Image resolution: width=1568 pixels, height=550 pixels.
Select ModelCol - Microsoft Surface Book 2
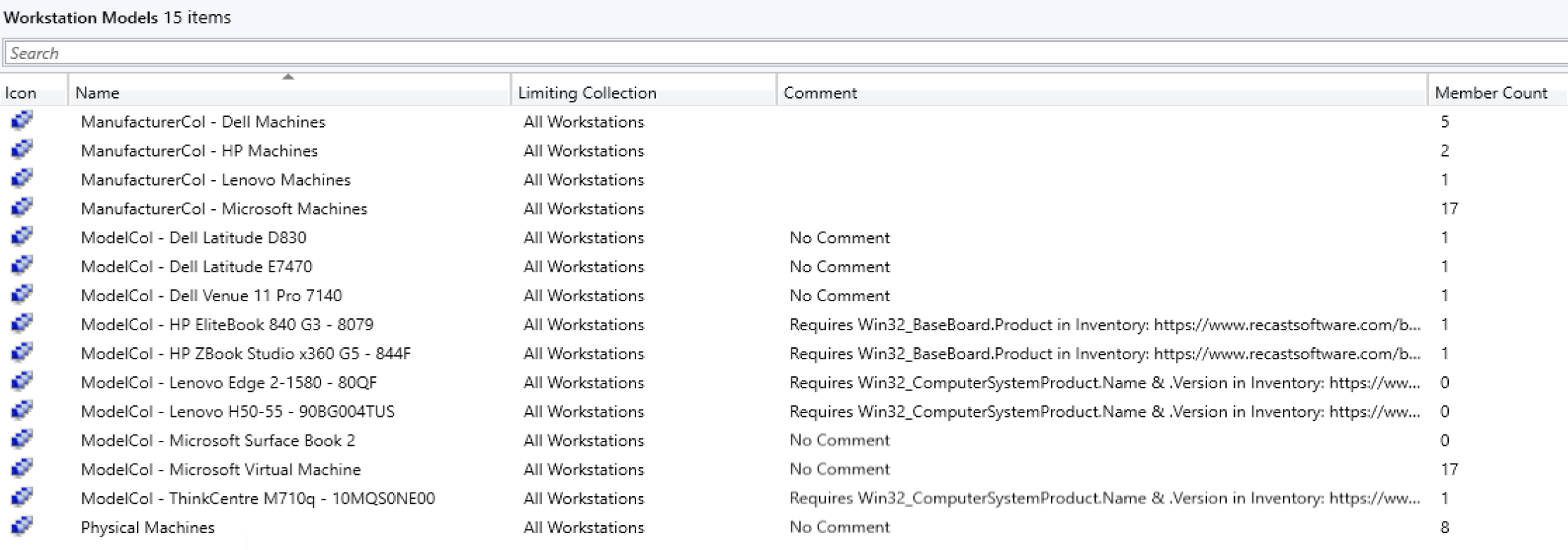218,441
